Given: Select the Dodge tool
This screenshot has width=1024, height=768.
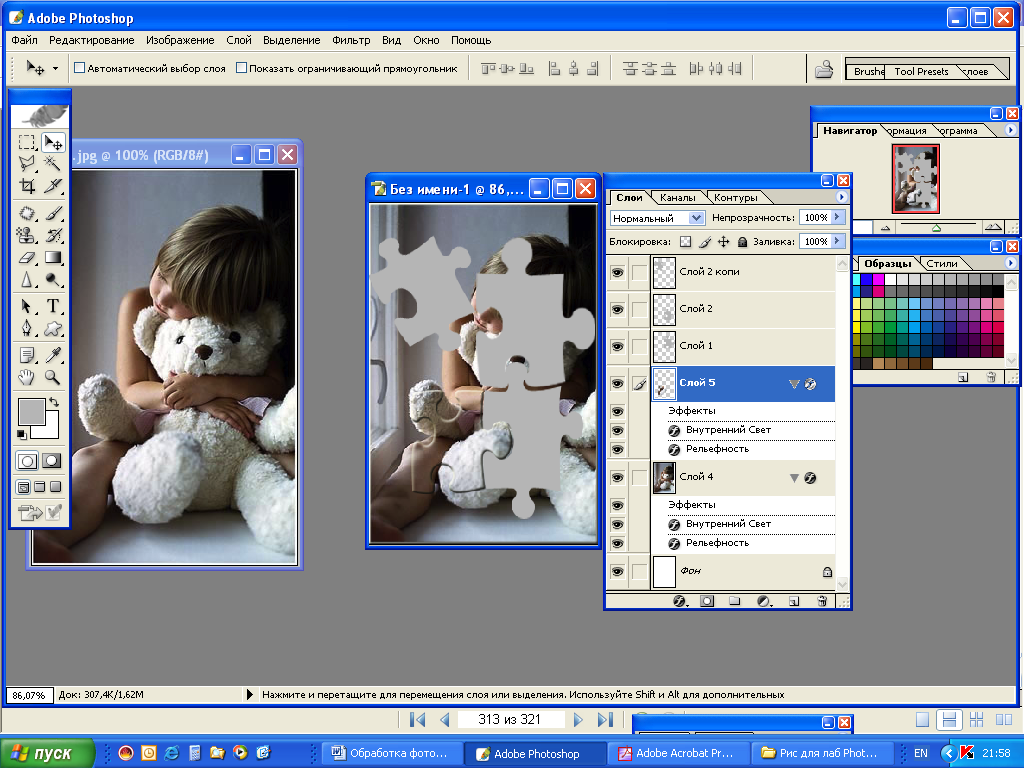Looking at the screenshot, I should pos(53,280).
